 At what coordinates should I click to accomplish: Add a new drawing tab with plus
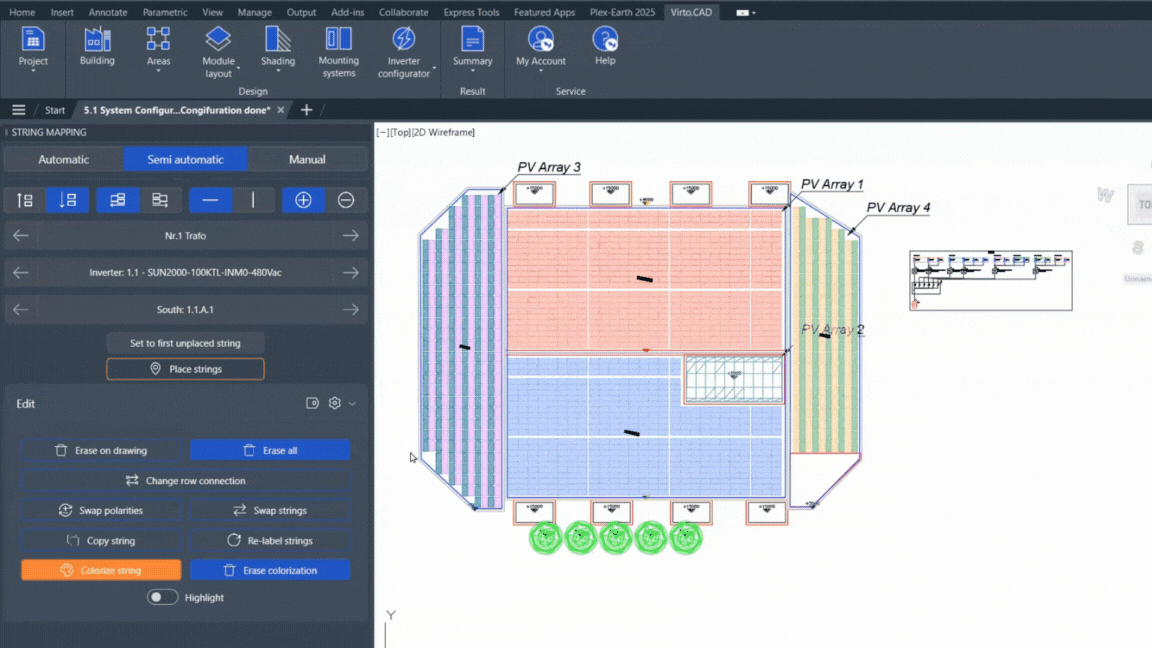pos(306,110)
